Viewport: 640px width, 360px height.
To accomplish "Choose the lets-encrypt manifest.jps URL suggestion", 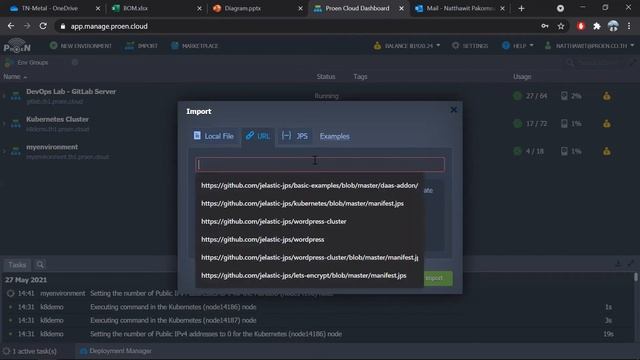I will [x=309, y=276].
